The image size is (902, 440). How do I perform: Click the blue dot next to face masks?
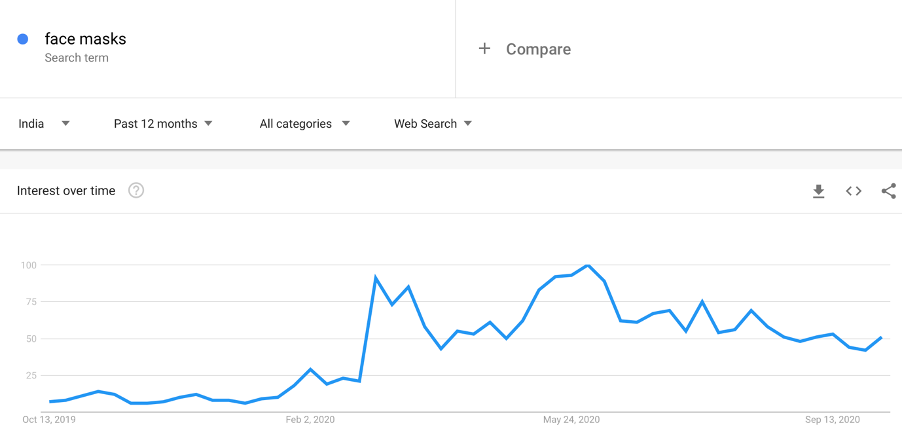[23, 39]
